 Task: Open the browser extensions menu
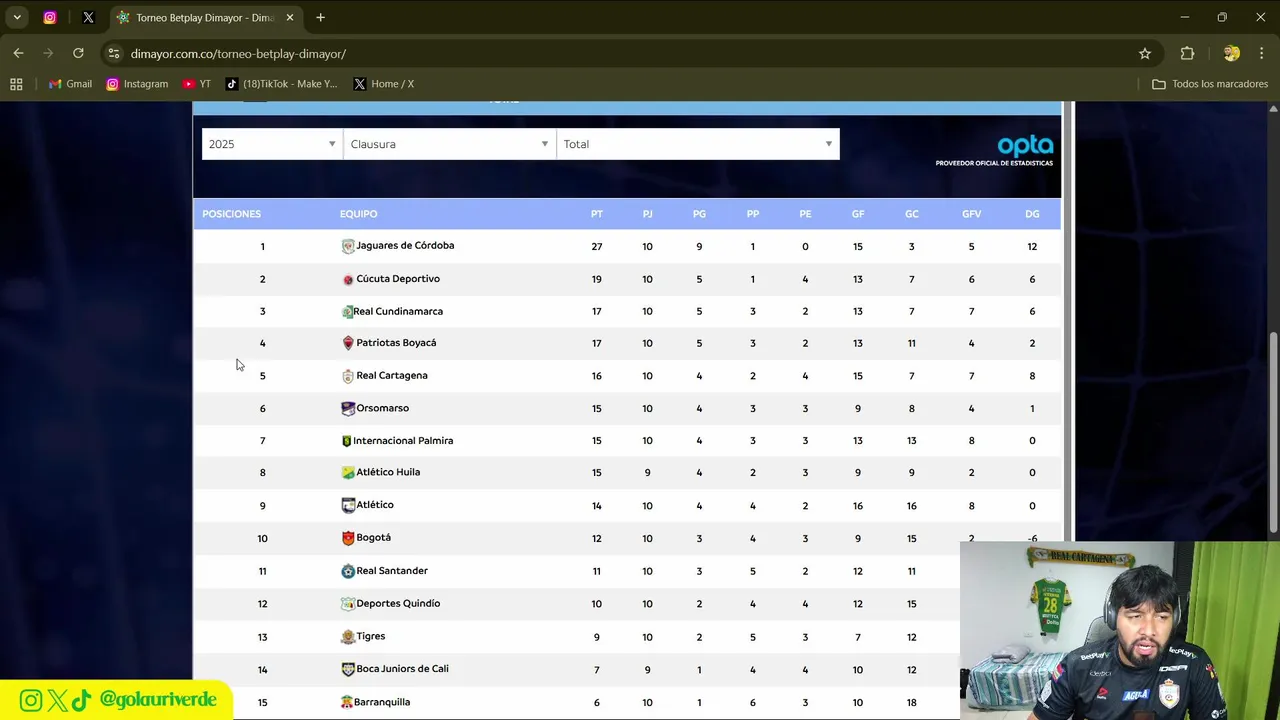(1187, 53)
